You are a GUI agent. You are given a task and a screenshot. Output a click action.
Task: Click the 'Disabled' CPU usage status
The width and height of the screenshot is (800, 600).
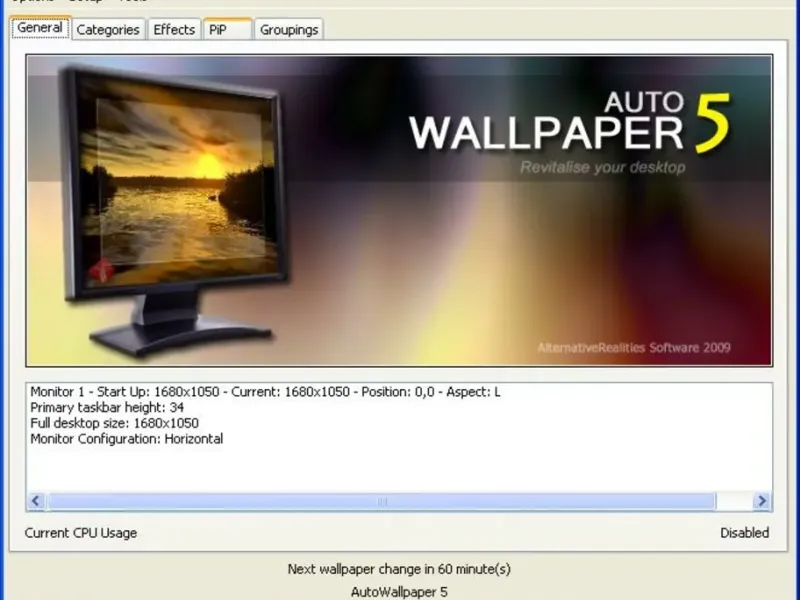[744, 533]
